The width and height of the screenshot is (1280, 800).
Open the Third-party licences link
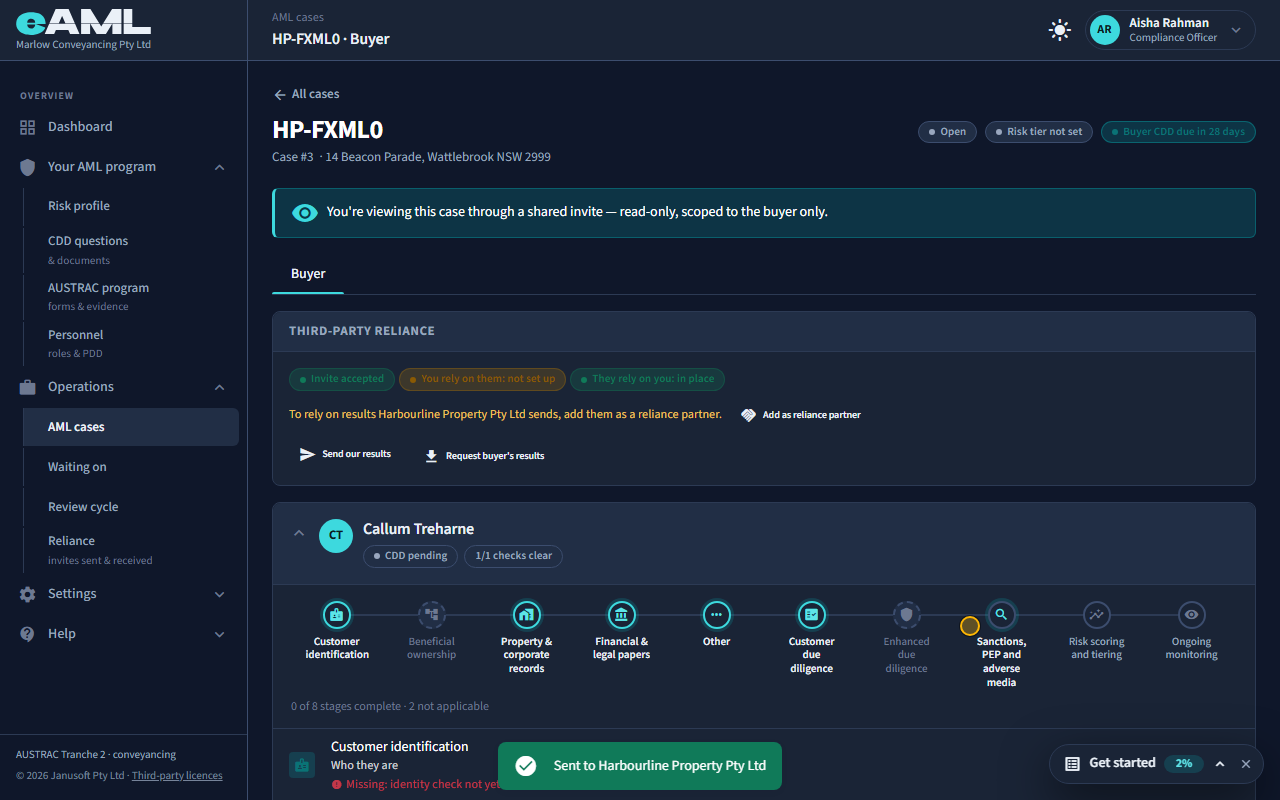click(x=177, y=776)
